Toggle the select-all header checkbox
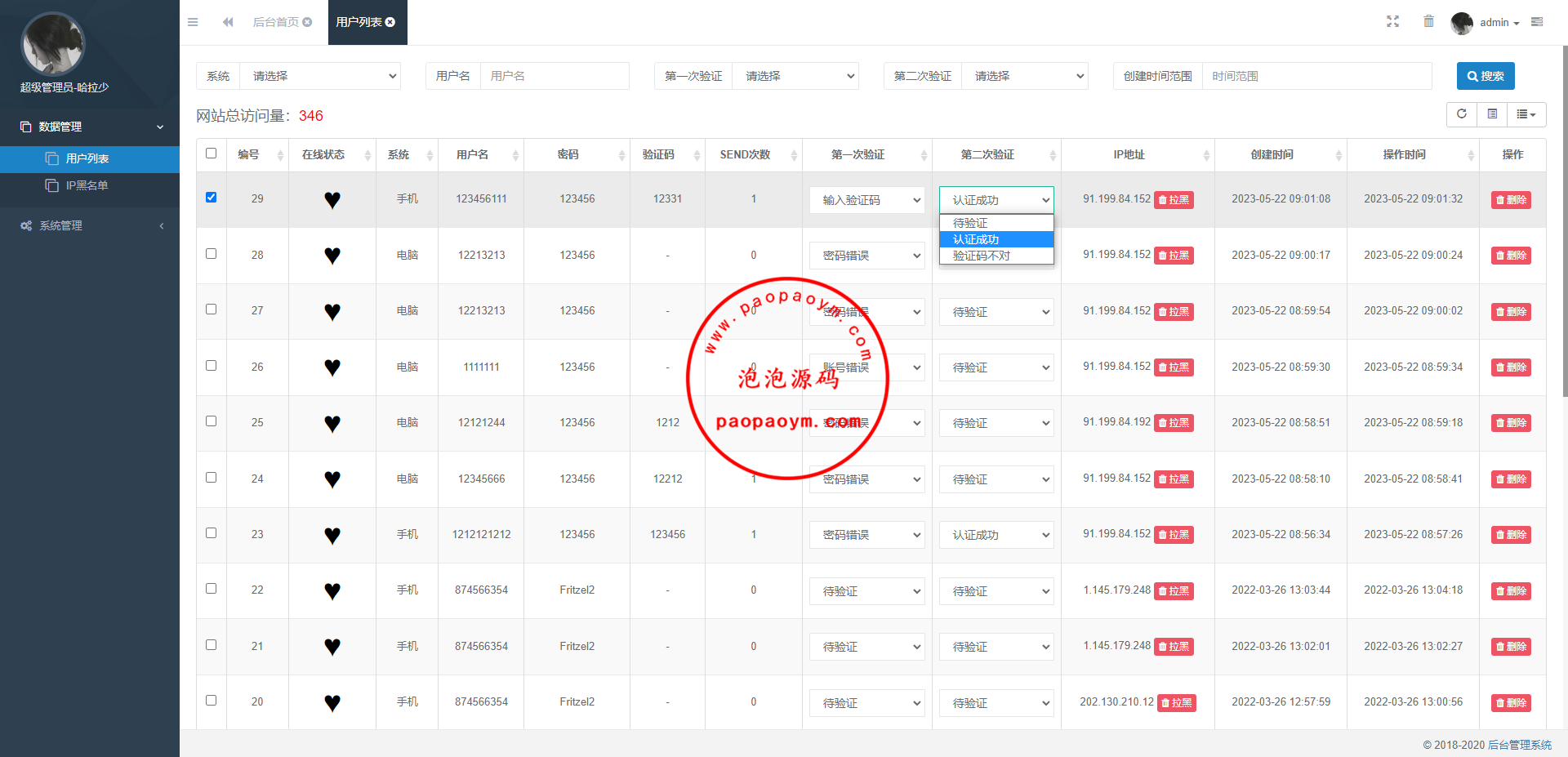The height and width of the screenshot is (757, 1568). tap(212, 154)
